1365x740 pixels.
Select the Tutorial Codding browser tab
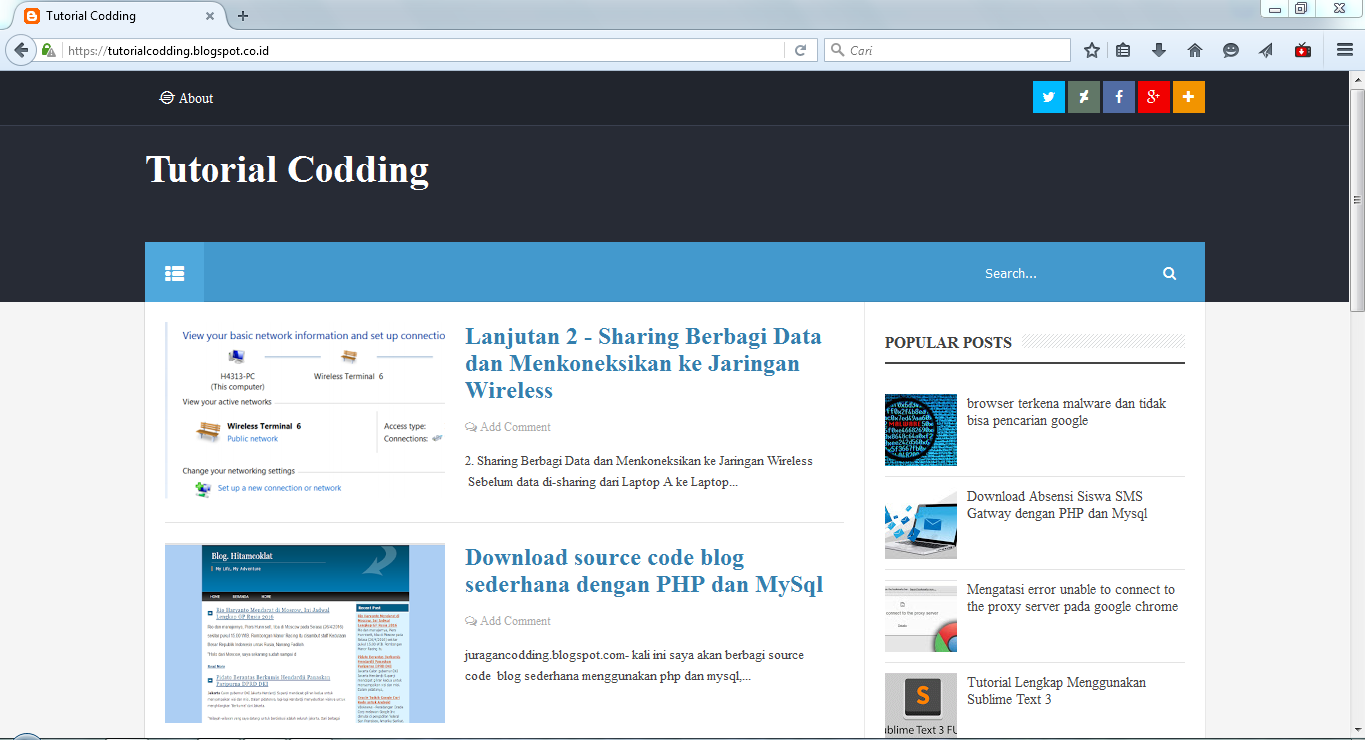110,15
